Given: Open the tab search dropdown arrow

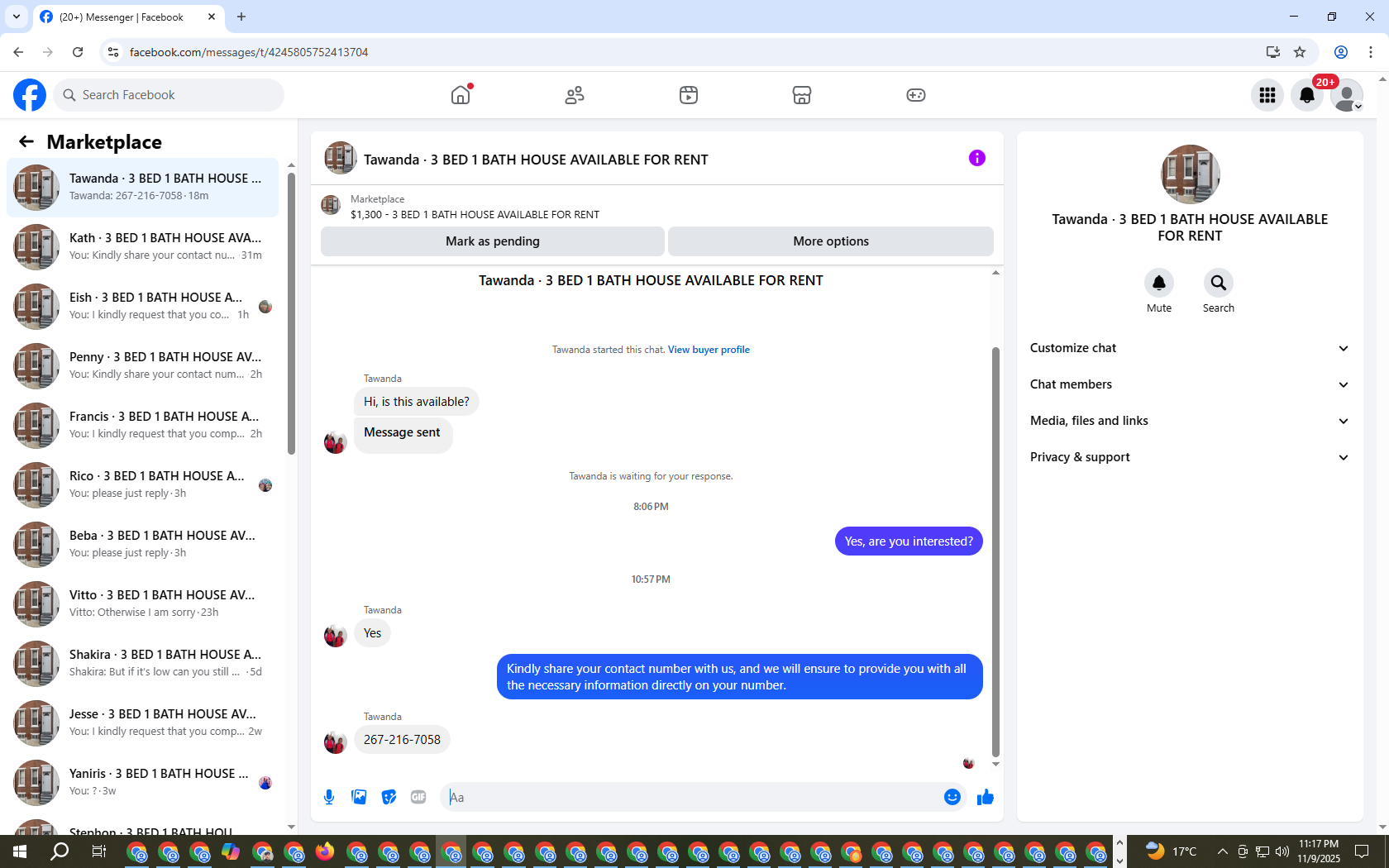Looking at the screenshot, I should pyautogui.click(x=17, y=17).
